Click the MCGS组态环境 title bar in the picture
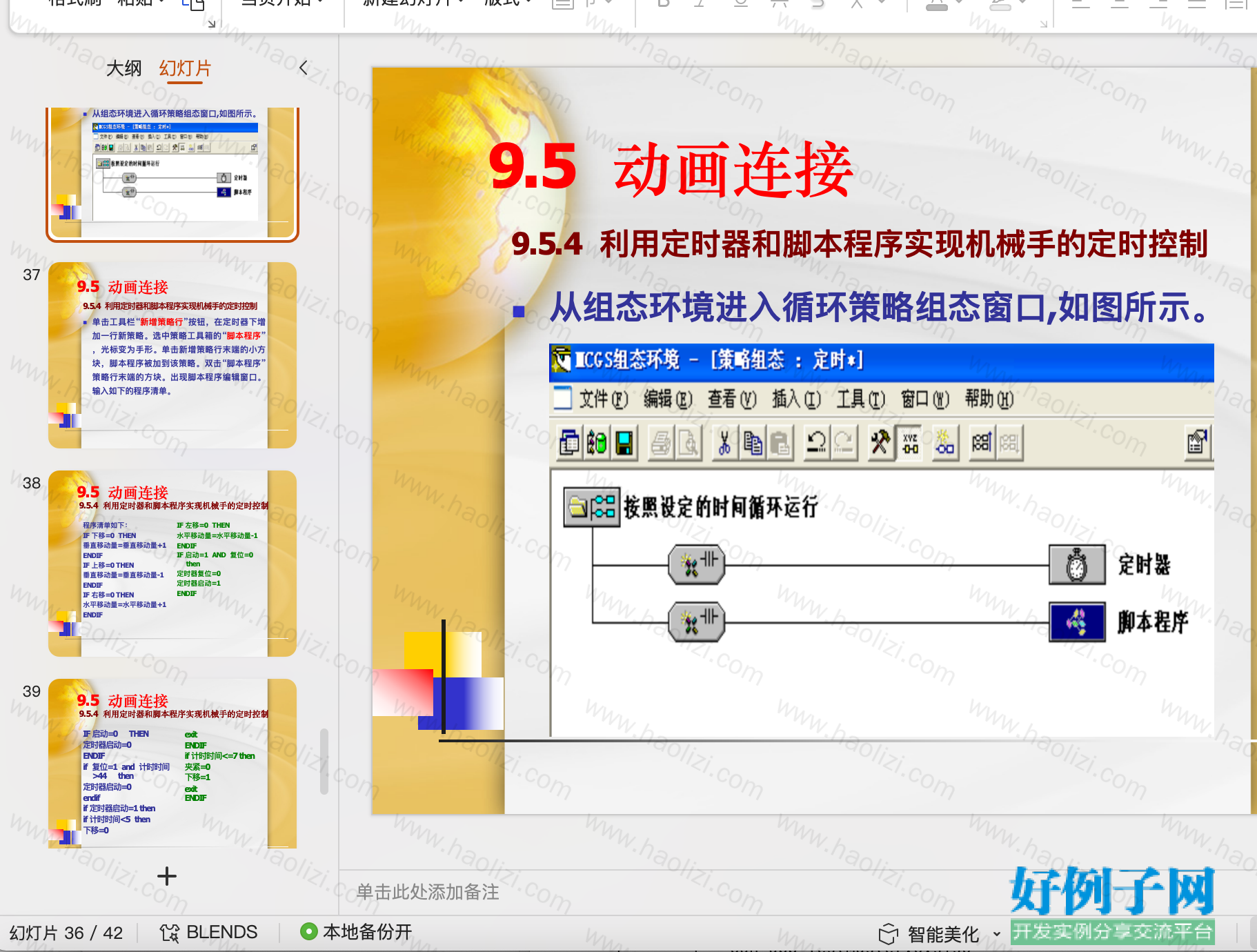Screen dimensions: 1257x952 tap(882, 361)
